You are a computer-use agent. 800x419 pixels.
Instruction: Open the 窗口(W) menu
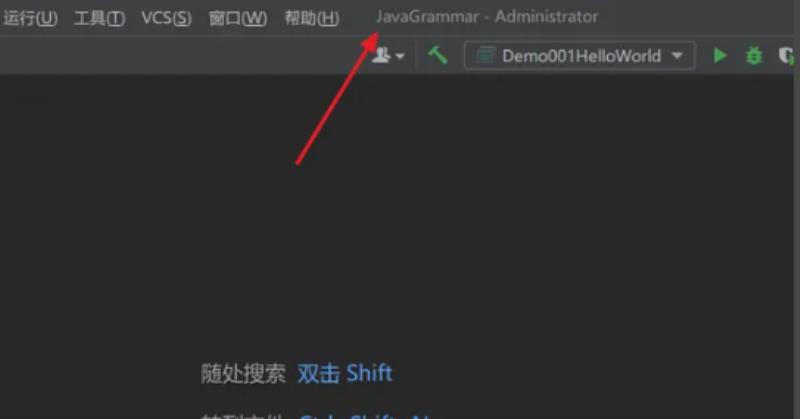tap(238, 18)
